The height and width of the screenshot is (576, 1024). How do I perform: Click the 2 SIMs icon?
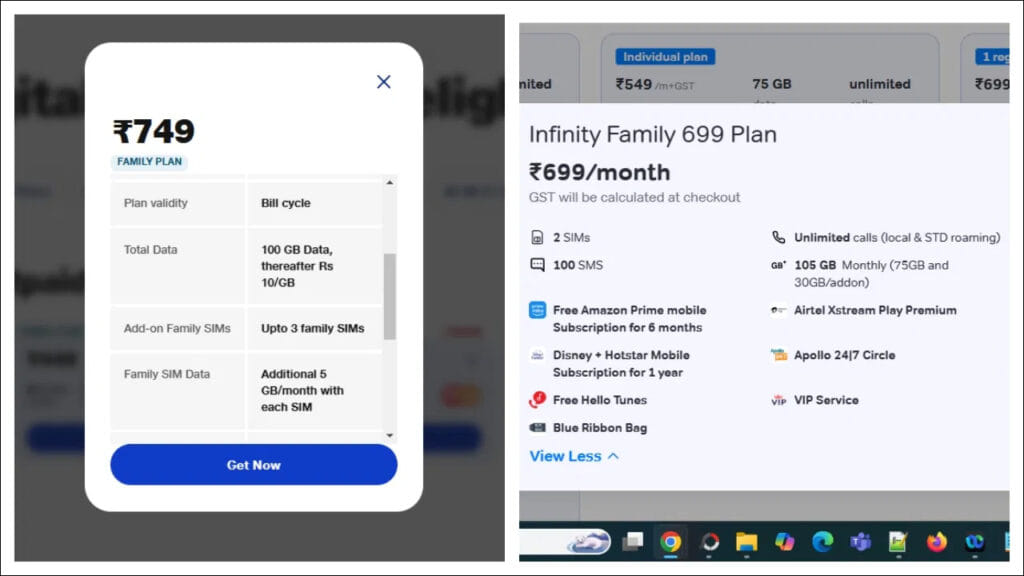pos(538,237)
